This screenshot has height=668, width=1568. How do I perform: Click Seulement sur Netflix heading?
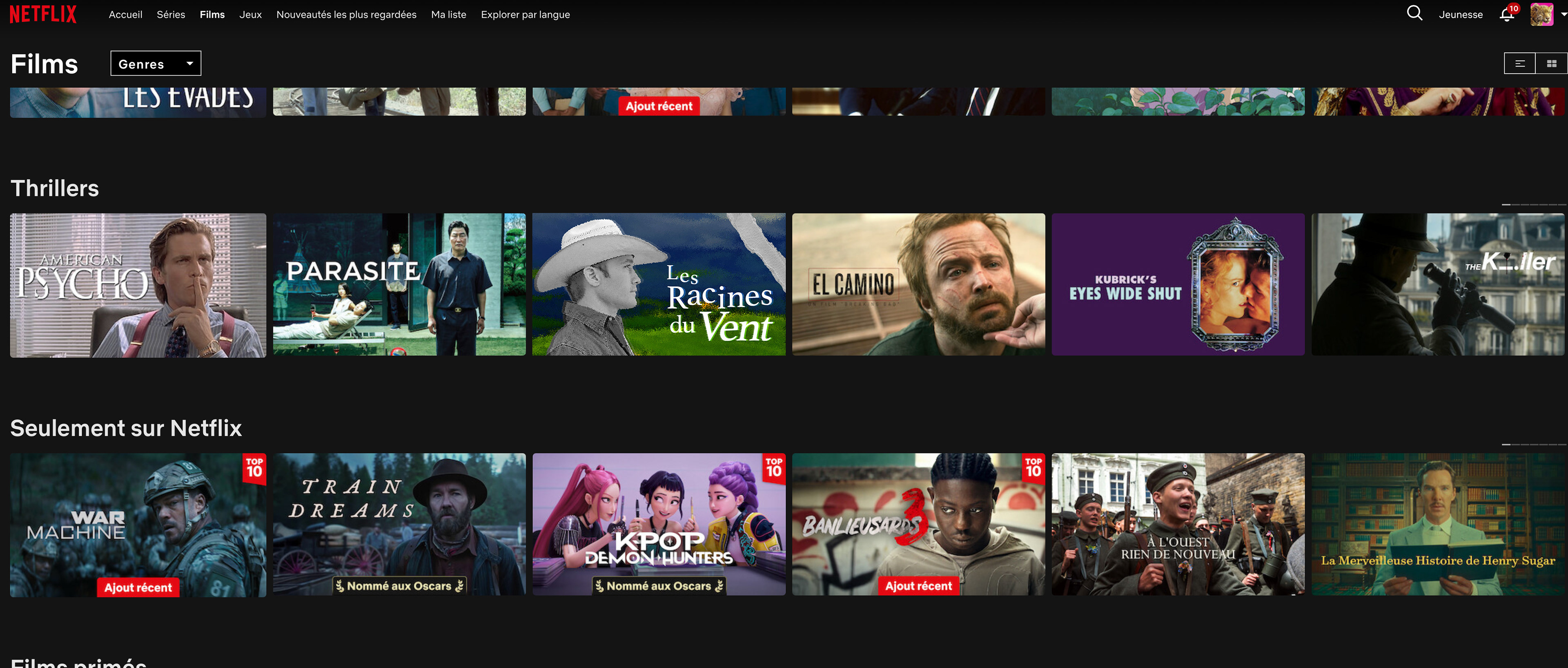tap(126, 428)
